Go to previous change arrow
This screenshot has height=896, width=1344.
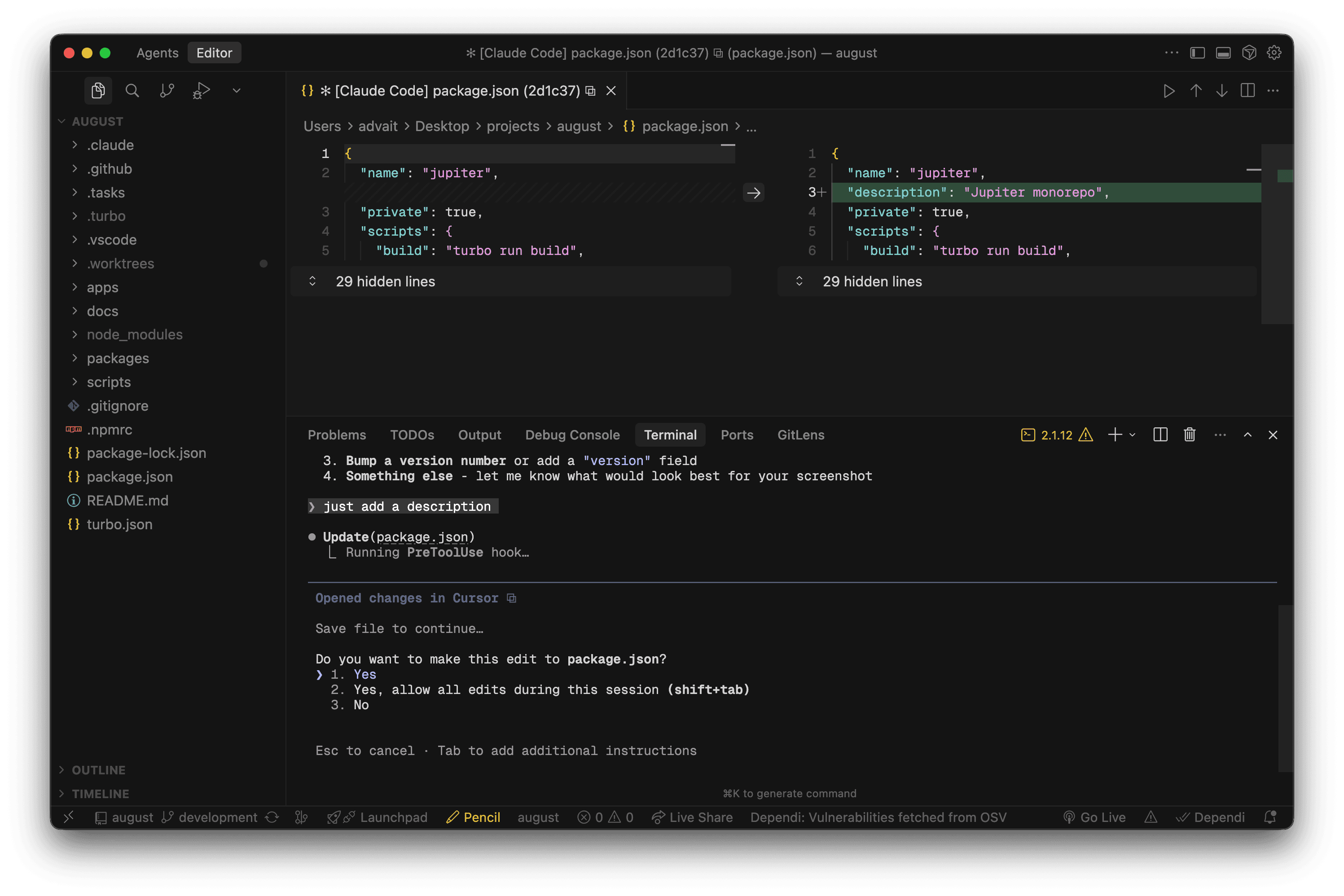(1195, 90)
